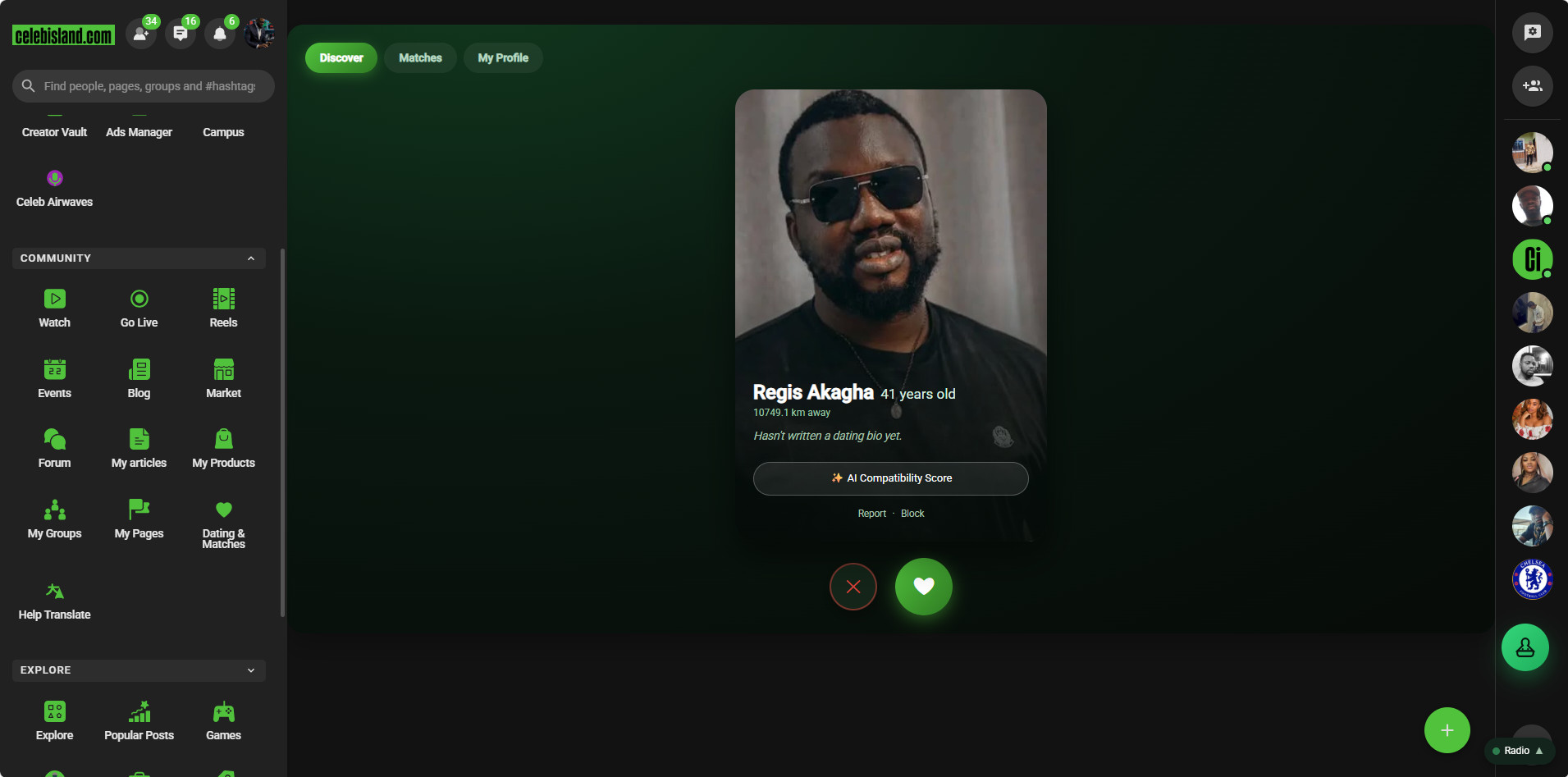Pass on Regis Akagha with the X button
The width and height of the screenshot is (1568, 777).
[853, 587]
